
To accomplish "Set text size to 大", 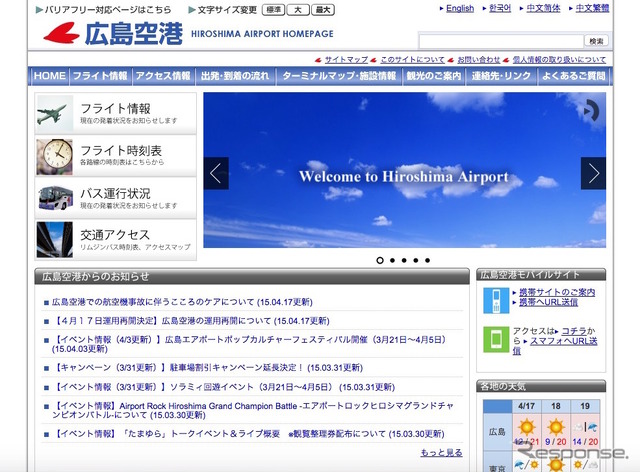I will point(298,10).
